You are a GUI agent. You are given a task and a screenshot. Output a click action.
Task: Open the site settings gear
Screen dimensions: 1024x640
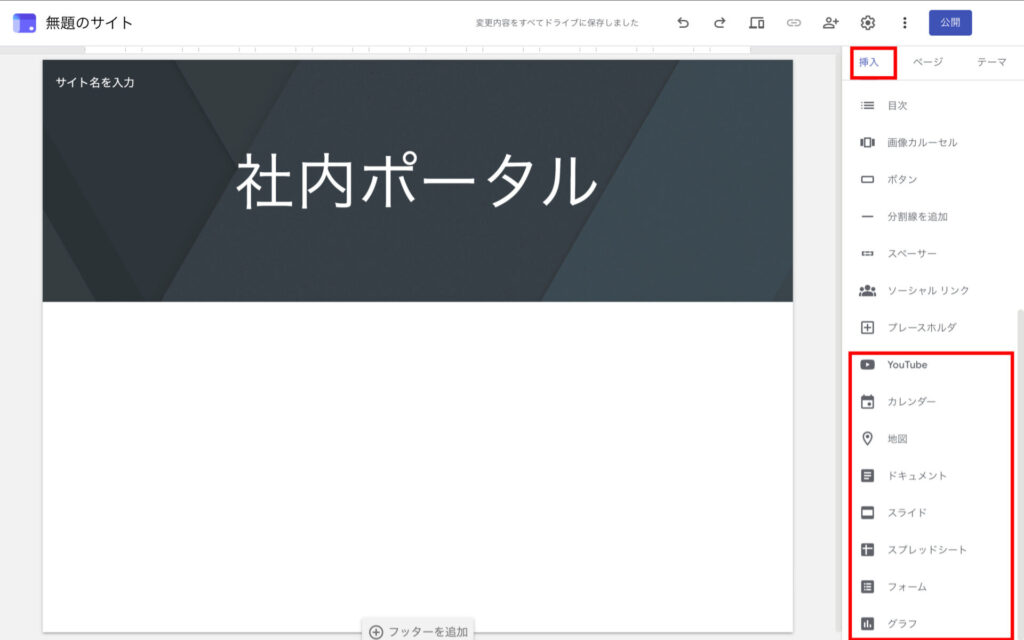pyautogui.click(x=867, y=23)
